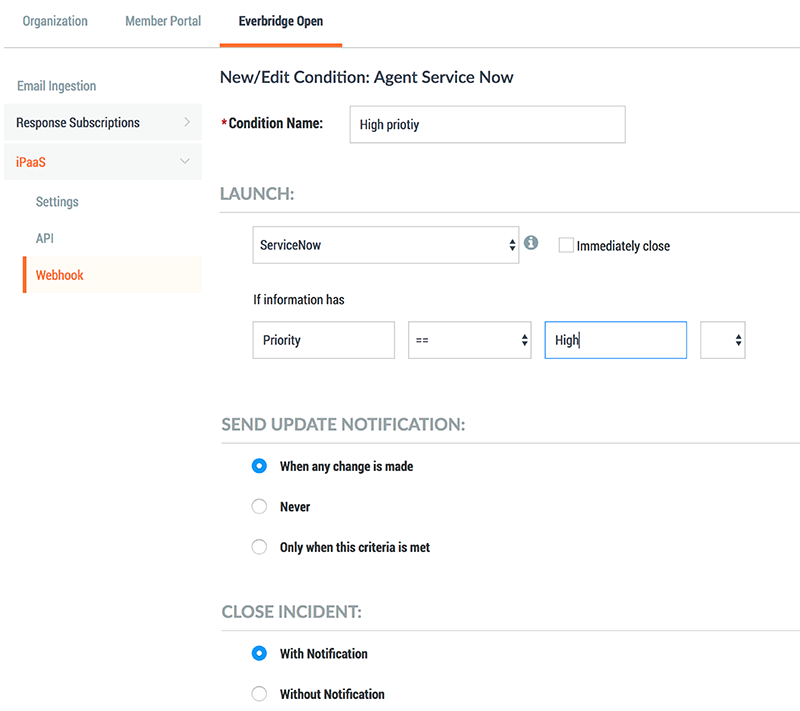Click New/Edit Condition: Agent Service Now title
Image resolution: width=800 pixels, height=711 pixels.
click(x=366, y=77)
